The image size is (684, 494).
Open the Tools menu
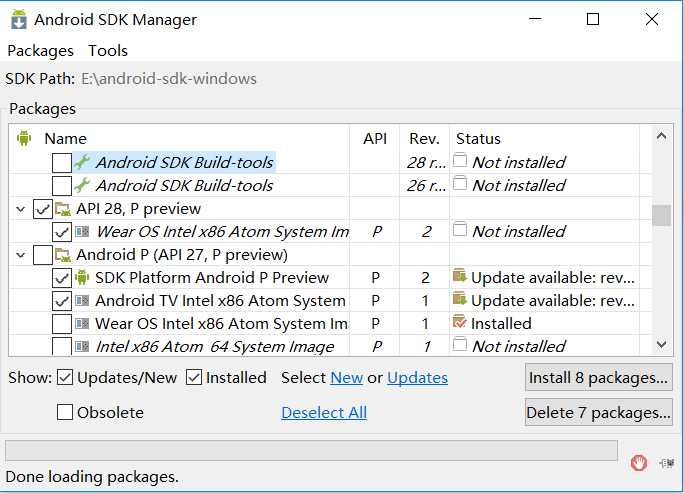(108, 51)
